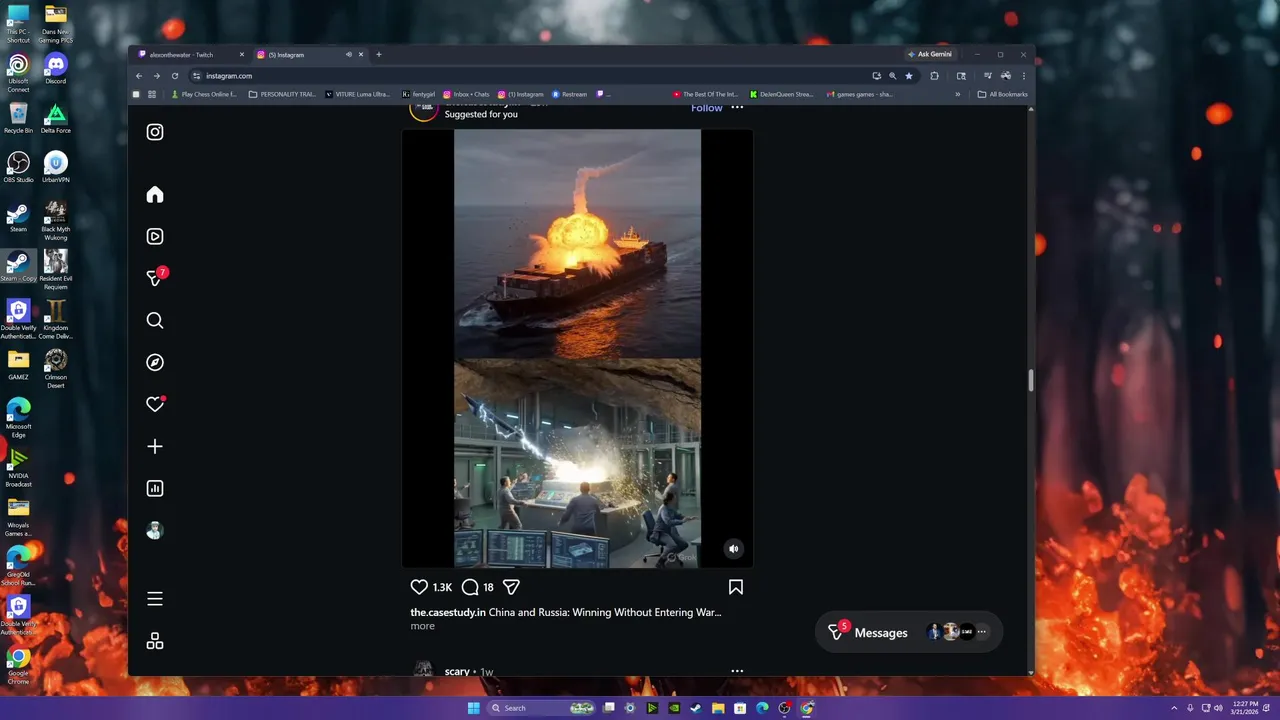Image resolution: width=1280 pixels, height=720 pixels.
Task: Open a new browser tab
Action: (x=379, y=54)
